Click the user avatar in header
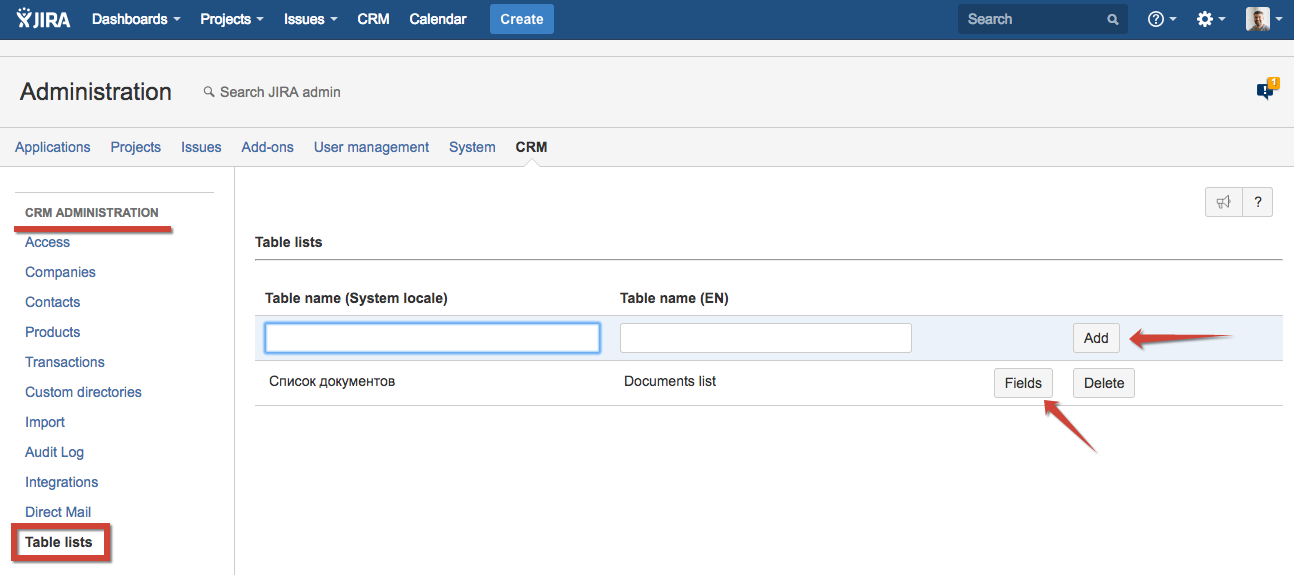The image size is (1294, 575). coord(1258,19)
